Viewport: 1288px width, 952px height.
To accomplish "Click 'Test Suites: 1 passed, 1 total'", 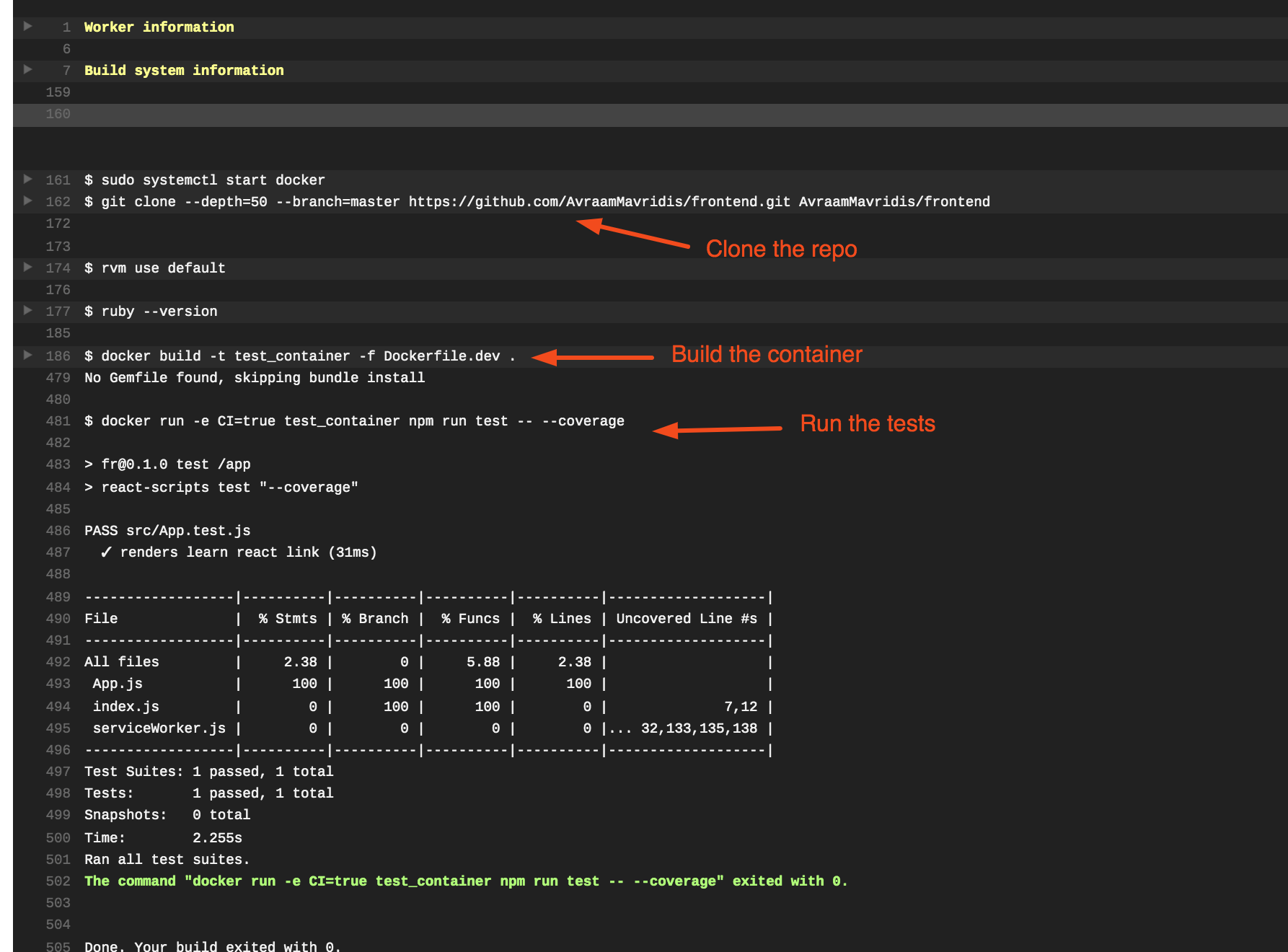I will click(x=209, y=772).
